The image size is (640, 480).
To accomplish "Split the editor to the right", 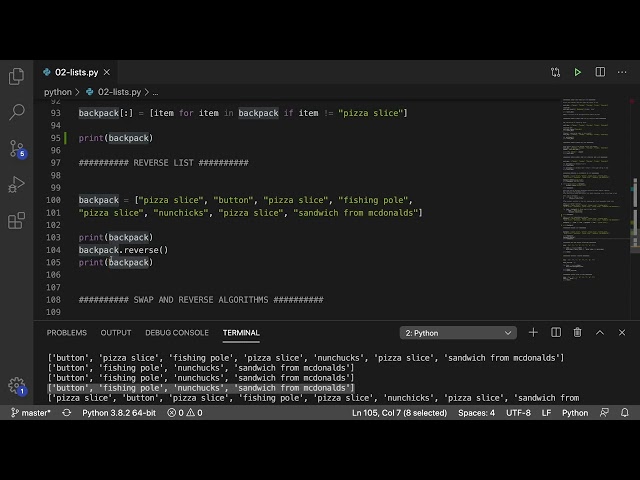I will [x=600, y=72].
